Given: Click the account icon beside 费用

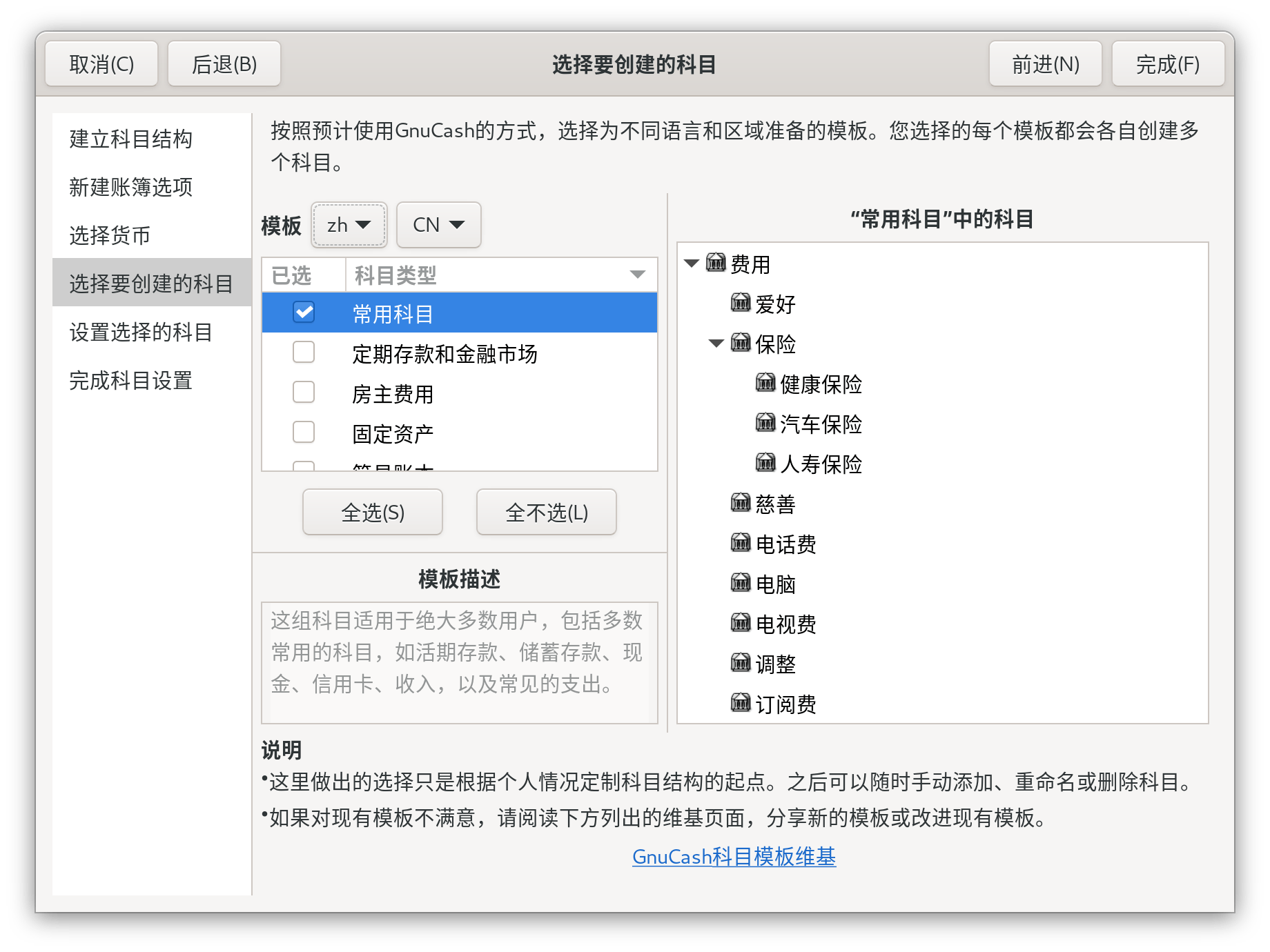Looking at the screenshot, I should (716, 263).
